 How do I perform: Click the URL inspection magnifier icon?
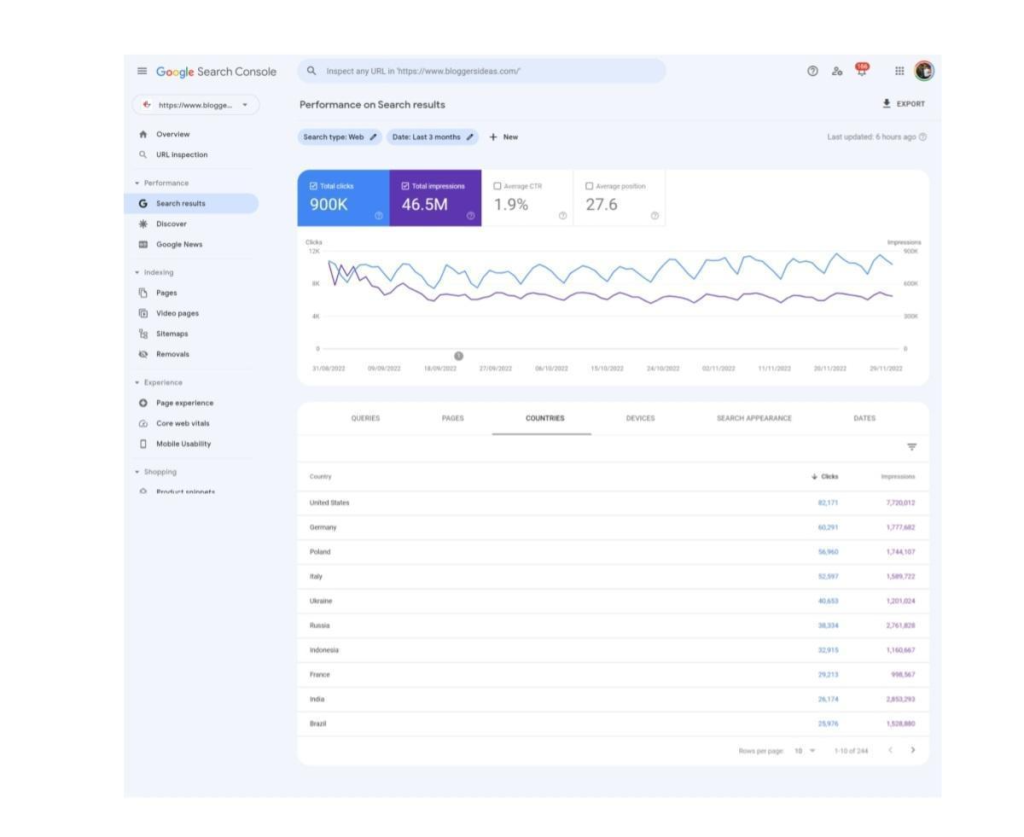pyautogui.click(x=143, y=155)
